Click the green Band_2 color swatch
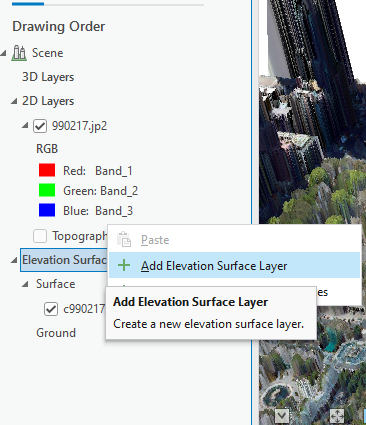366x425 pixels. point(47,190)
